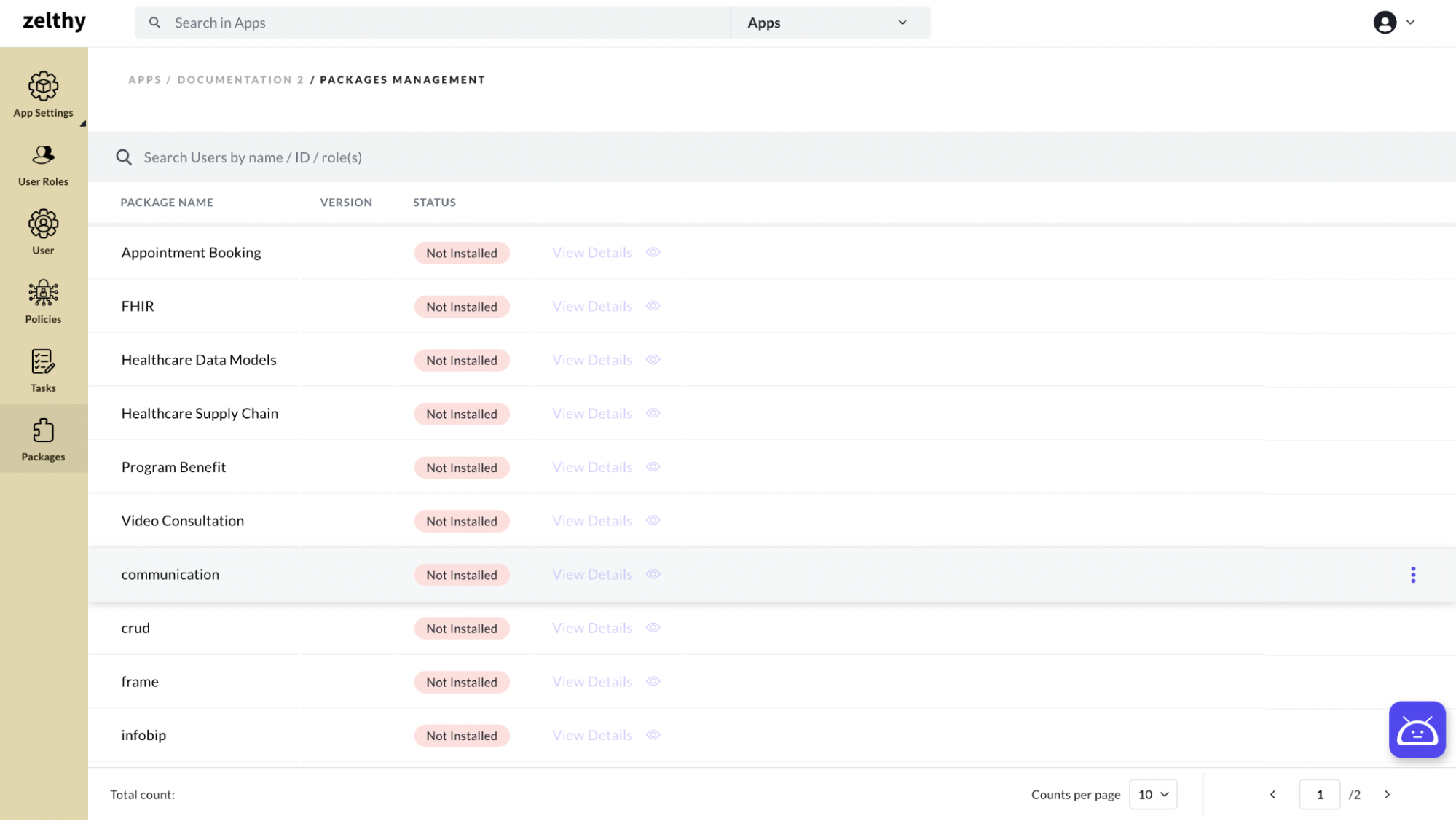This screenshot has height=821, width=1456.
Task: Click the search magnifier in top bar
Action: [x=154, y=23]
